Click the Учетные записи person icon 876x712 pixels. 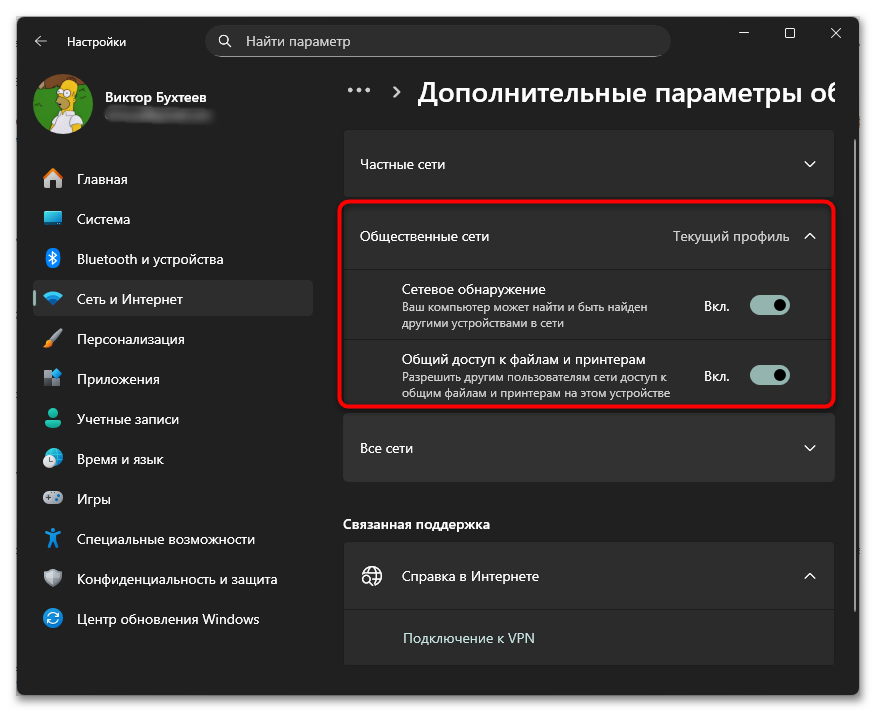coord(52,418)
